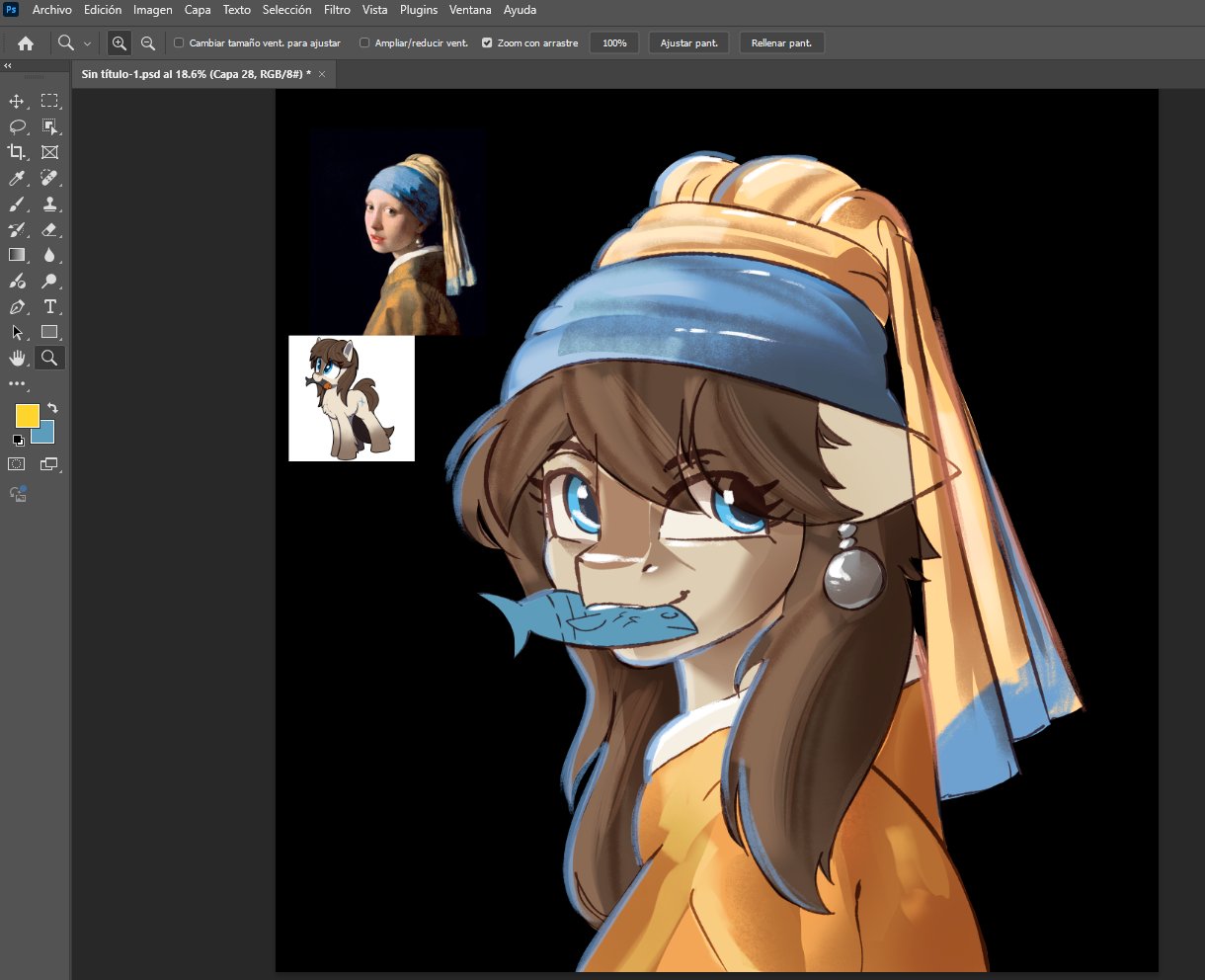
Task: Open the Imagen menu
Action: tap(153, 10)
